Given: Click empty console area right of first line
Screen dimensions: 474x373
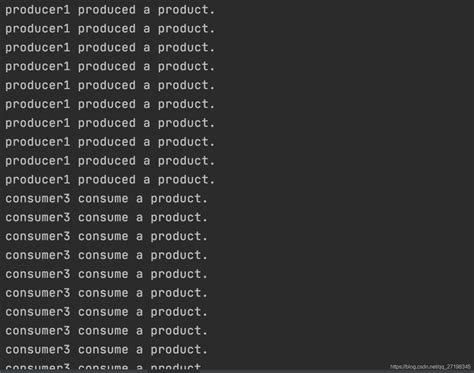Looking at the screenshot, I should coord(343,10).
